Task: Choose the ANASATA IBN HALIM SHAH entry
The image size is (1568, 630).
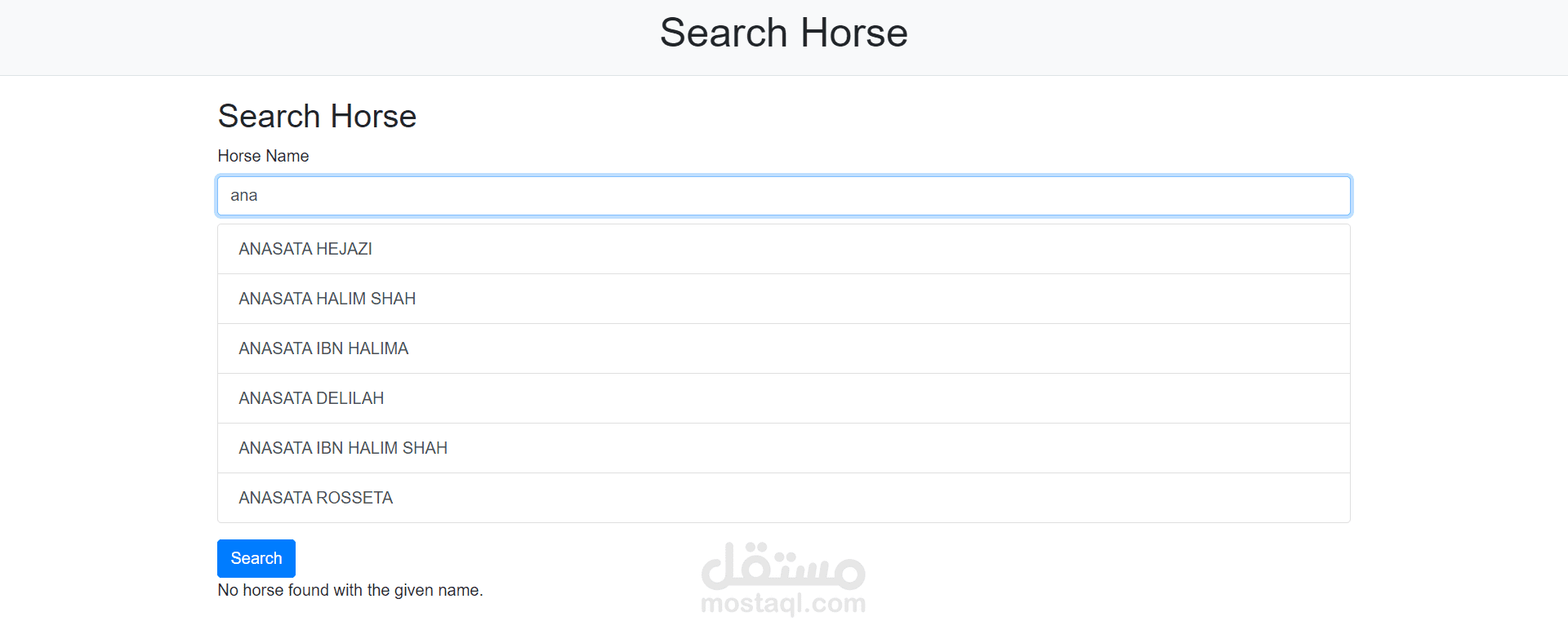Action: tap(343, 448)
